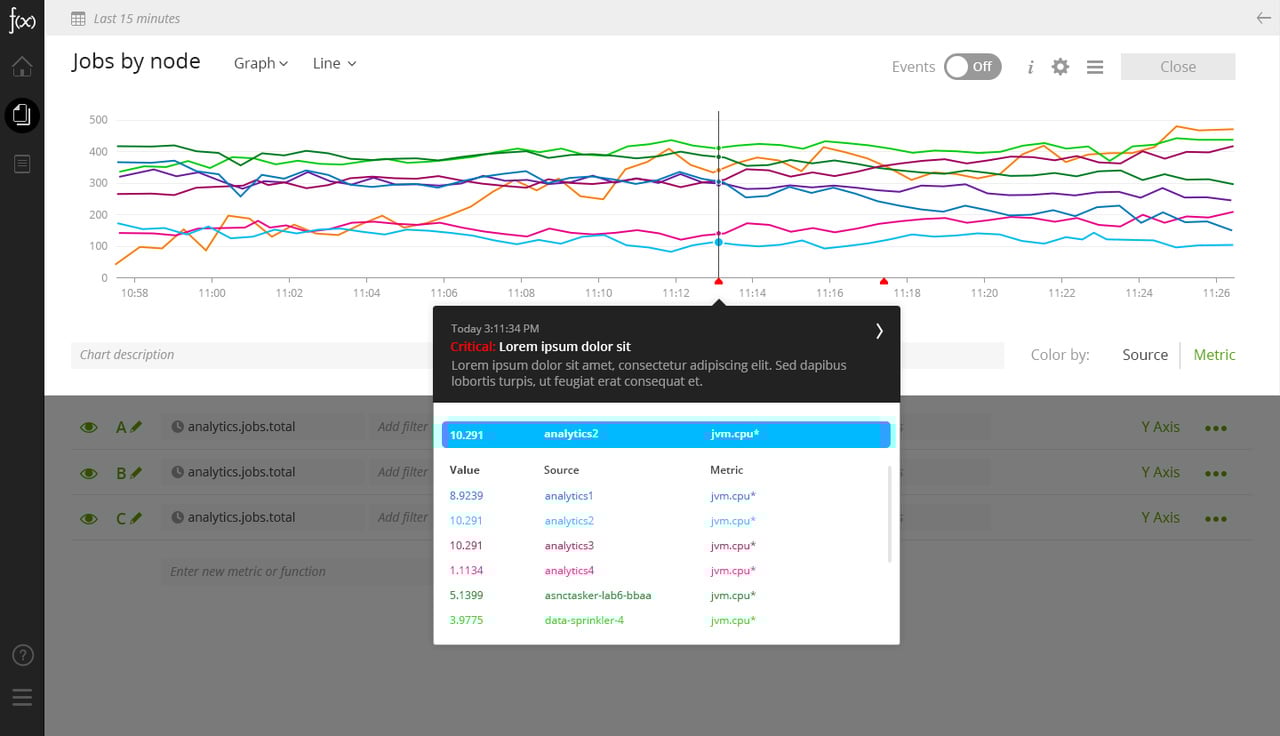Hide query B using its eye icon

coord(89,471)
